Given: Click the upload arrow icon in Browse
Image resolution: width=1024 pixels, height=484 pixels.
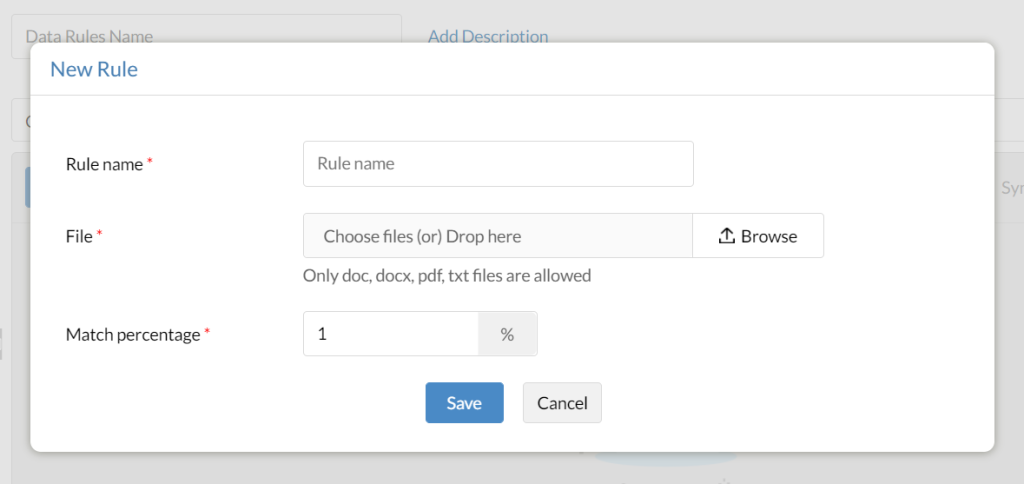Looking at the screenshot, I should (727, 236).
